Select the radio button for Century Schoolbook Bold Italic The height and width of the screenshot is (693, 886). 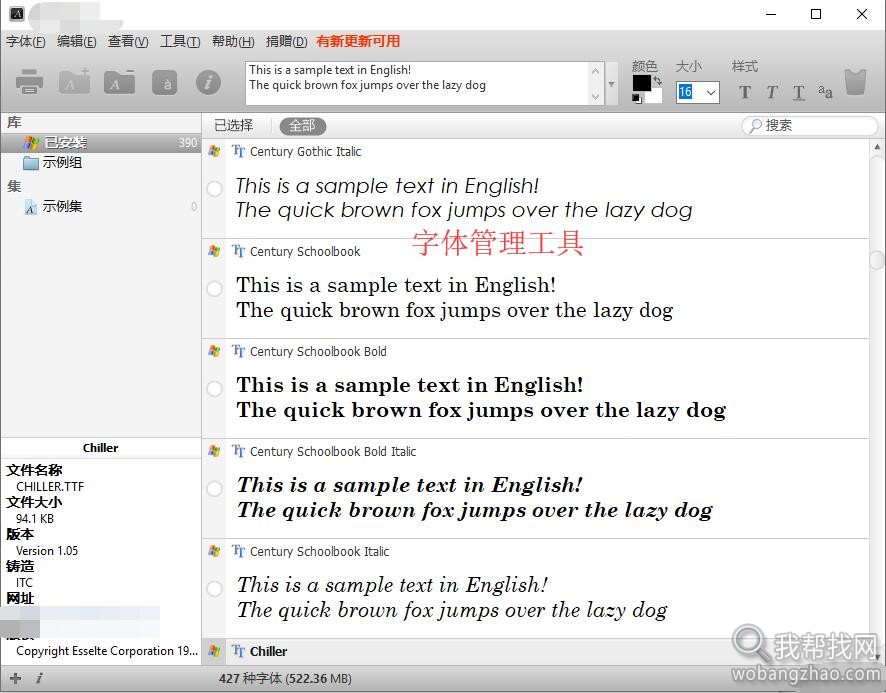pos(214,488)
